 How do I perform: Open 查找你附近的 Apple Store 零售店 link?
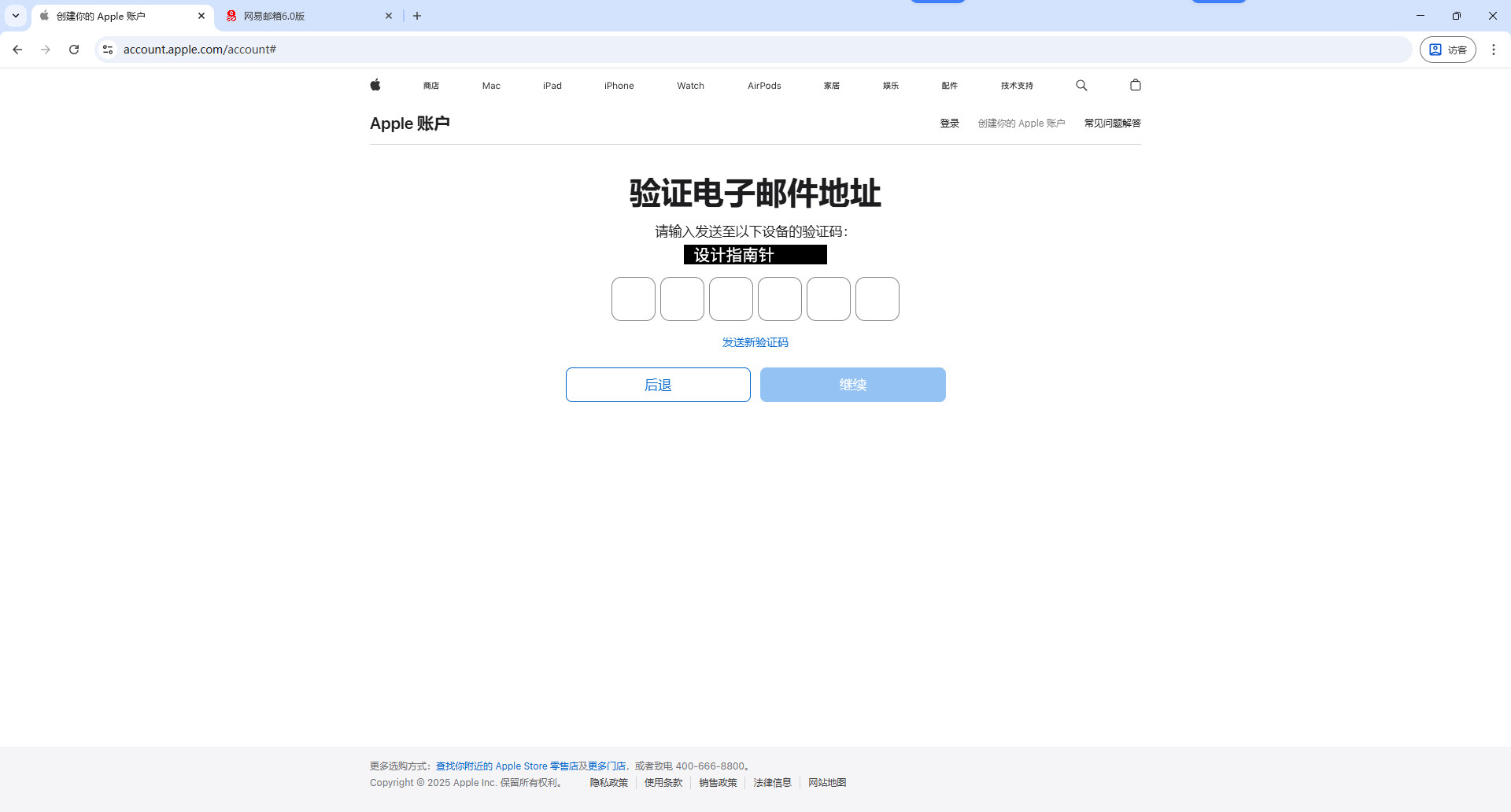(507, 766)
